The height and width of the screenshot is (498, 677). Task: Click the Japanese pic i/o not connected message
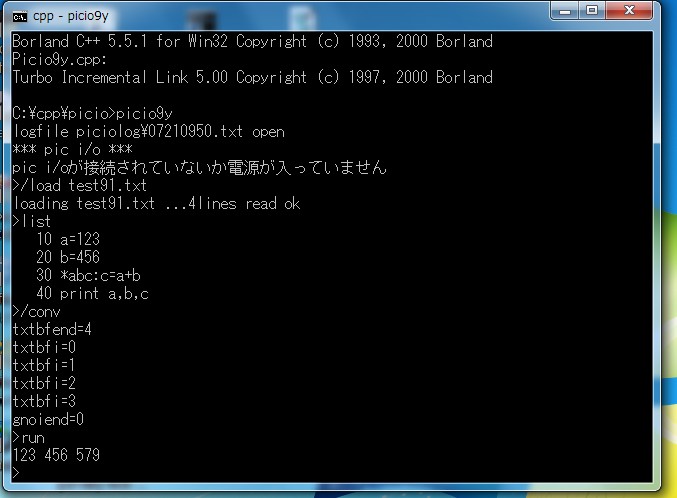click(199, 168)
